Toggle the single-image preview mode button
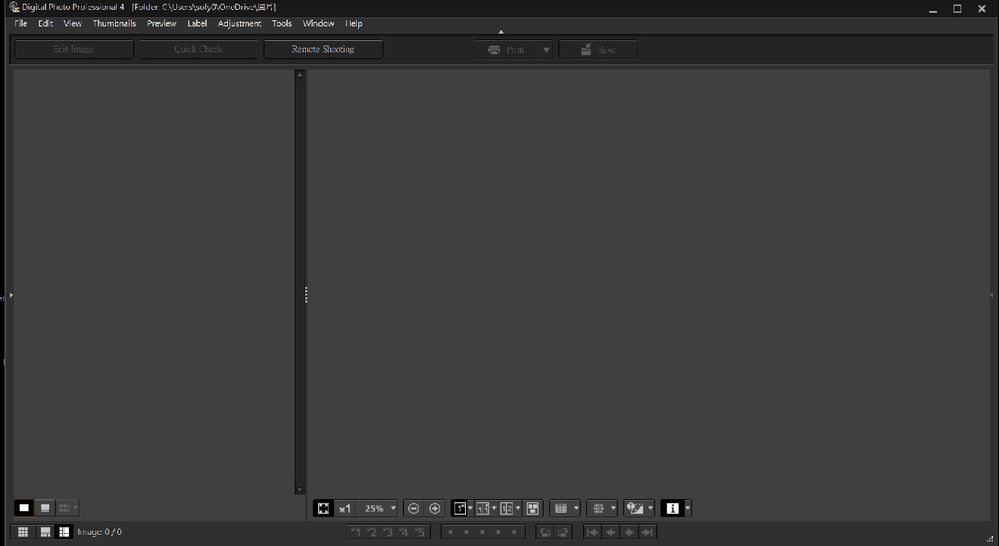 459,509
